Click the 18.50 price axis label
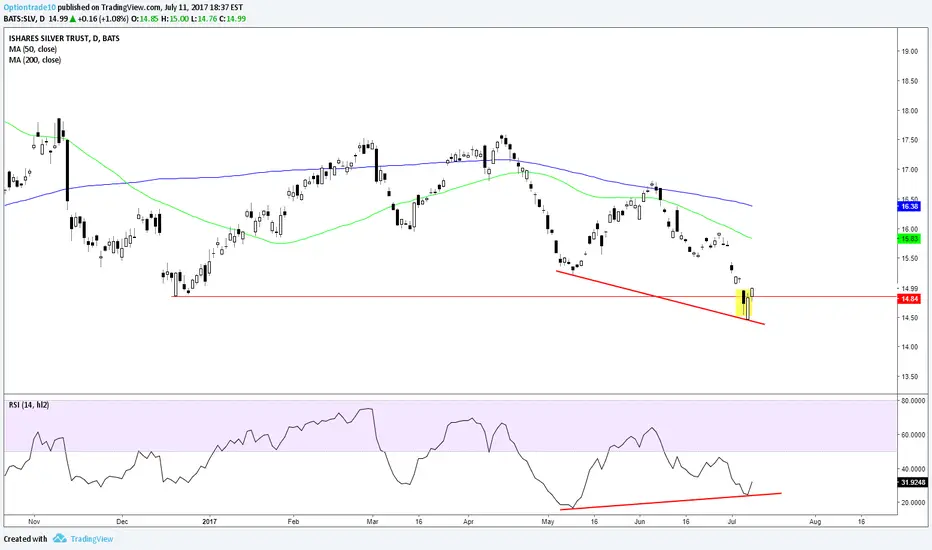This screenshot has width=932, height=550. (x=909, y=81)
